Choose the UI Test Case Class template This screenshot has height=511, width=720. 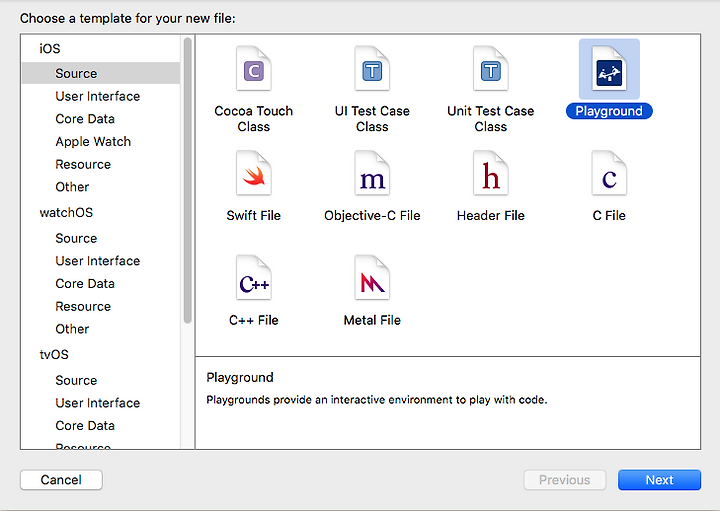(x=372, y=69)
